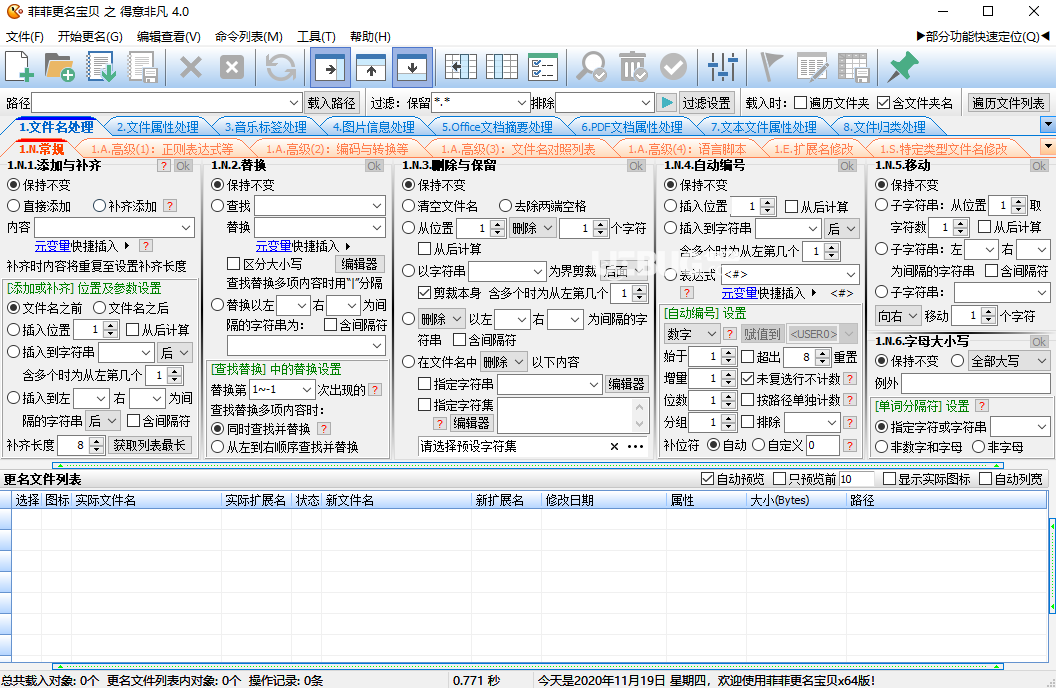
Task: Click the boxed X clear-all icon
Action: 232,67
